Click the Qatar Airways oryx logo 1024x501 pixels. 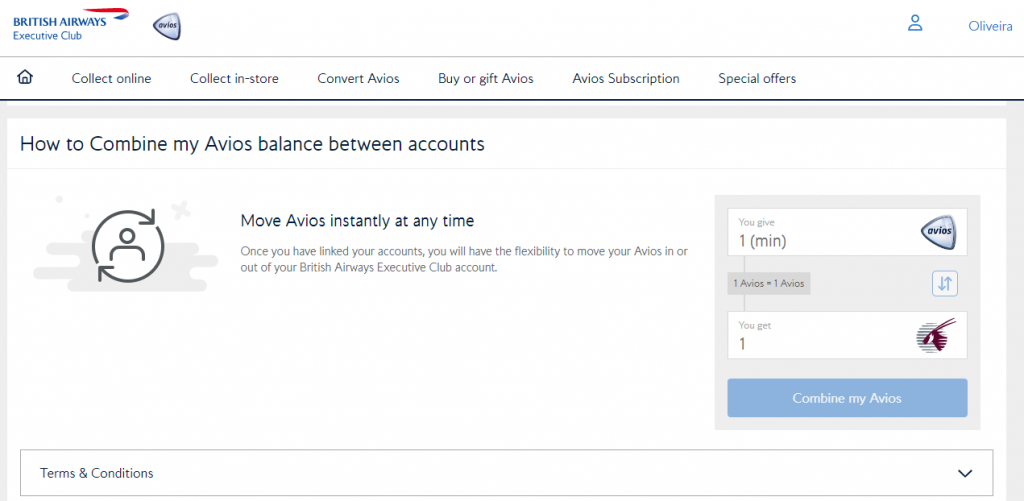pos(936,335)
